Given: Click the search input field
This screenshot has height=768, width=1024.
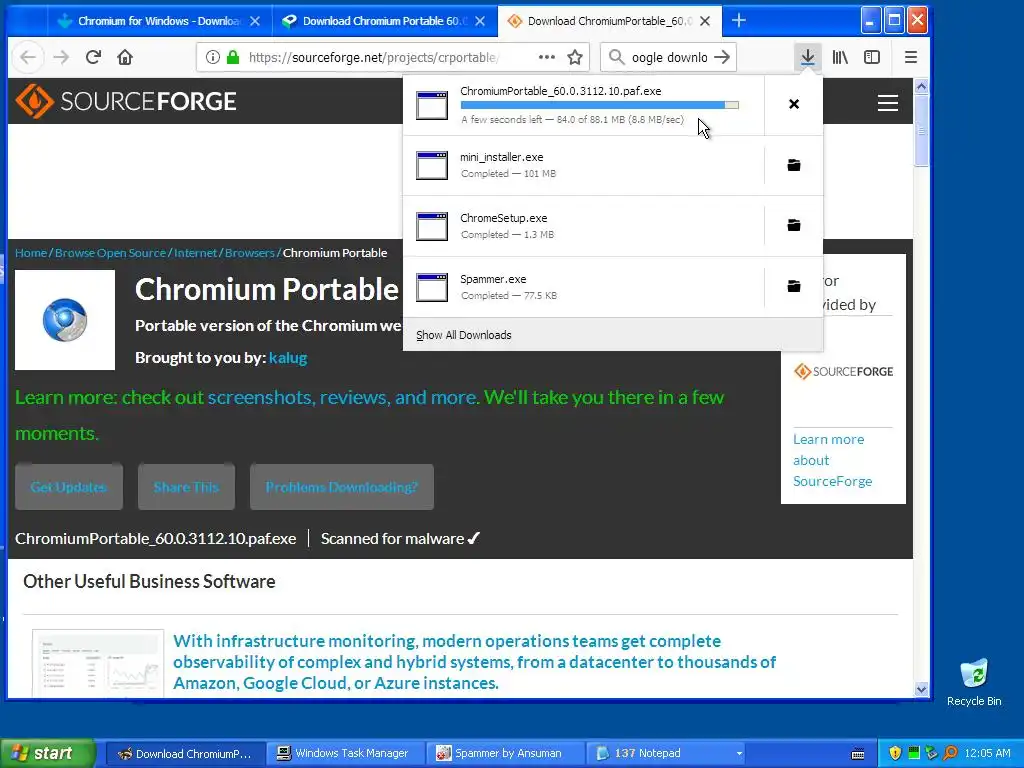Looking at the screenshot, I should [x=669, y=57].
